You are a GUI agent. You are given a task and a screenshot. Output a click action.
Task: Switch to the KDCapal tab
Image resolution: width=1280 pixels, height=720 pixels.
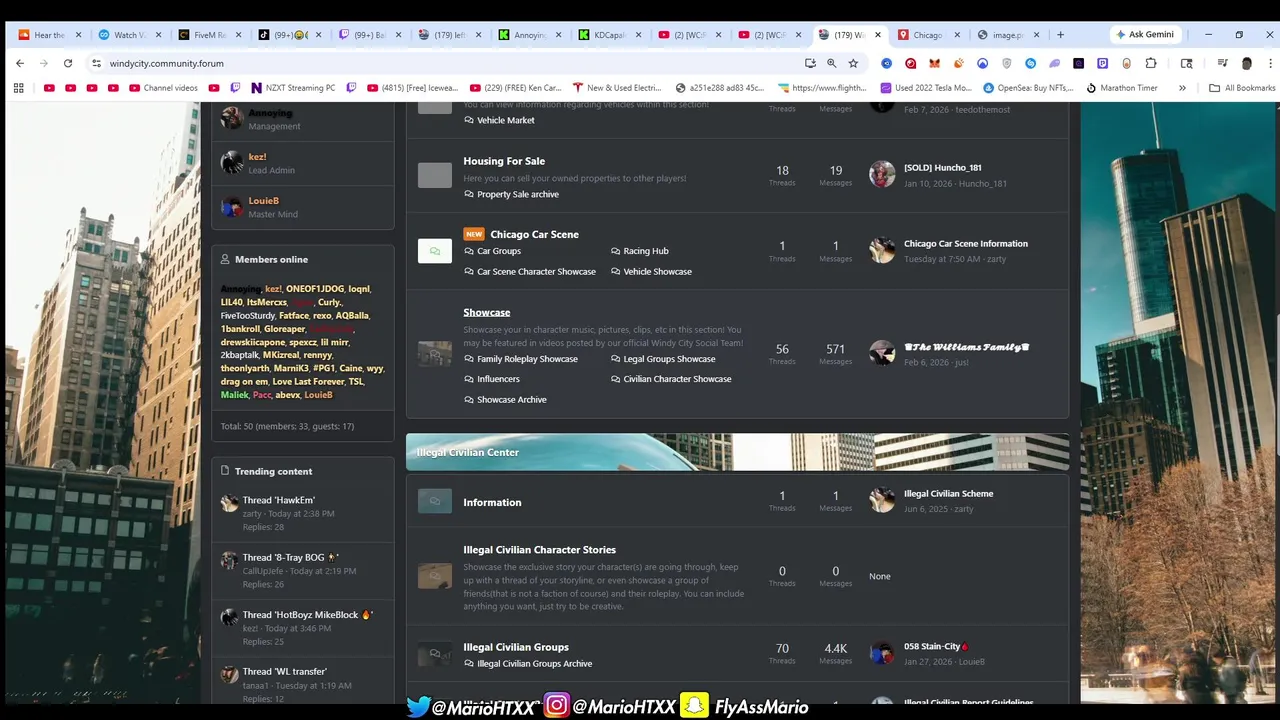[x=609, y=35]
